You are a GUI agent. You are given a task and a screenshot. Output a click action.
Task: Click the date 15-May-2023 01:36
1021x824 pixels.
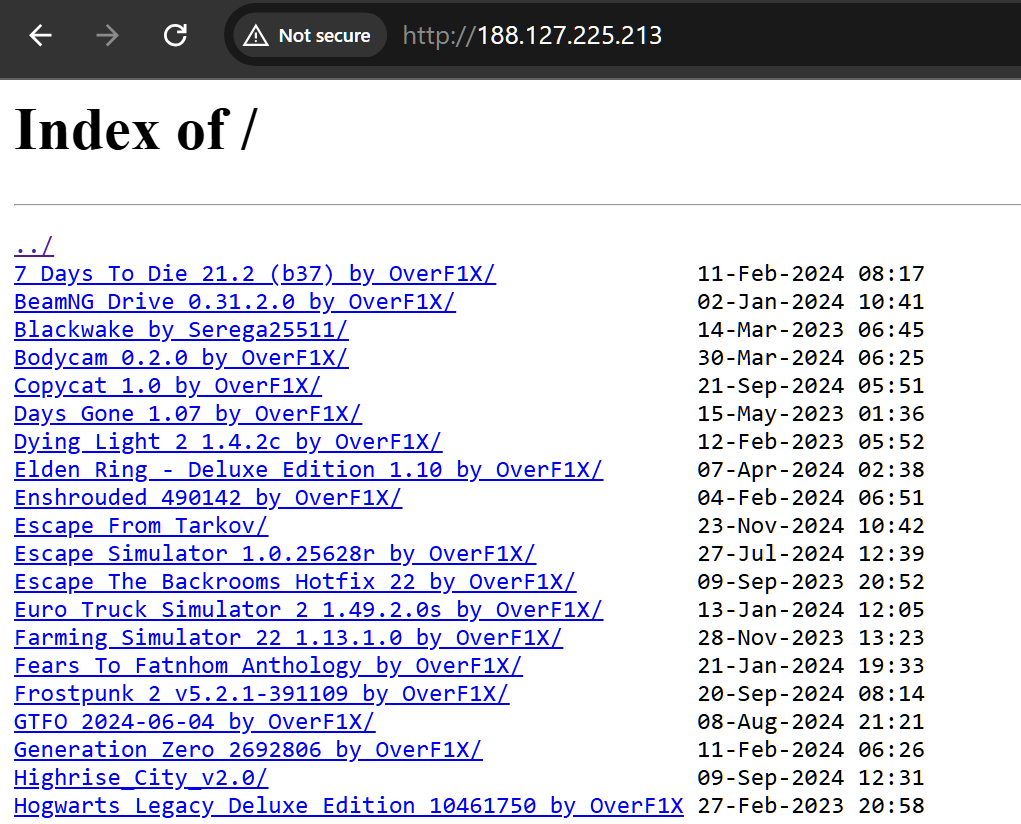click(x=811, y=414)
